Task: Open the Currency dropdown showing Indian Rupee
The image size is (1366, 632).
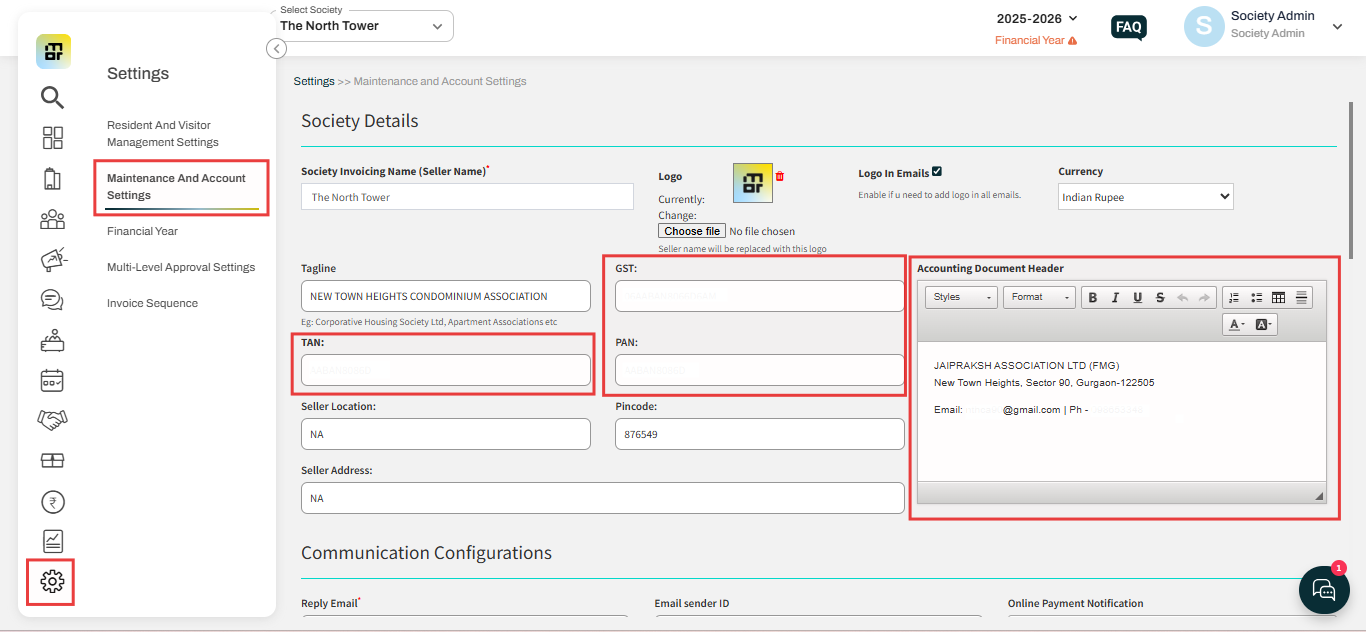Action: pos(1144,196)
